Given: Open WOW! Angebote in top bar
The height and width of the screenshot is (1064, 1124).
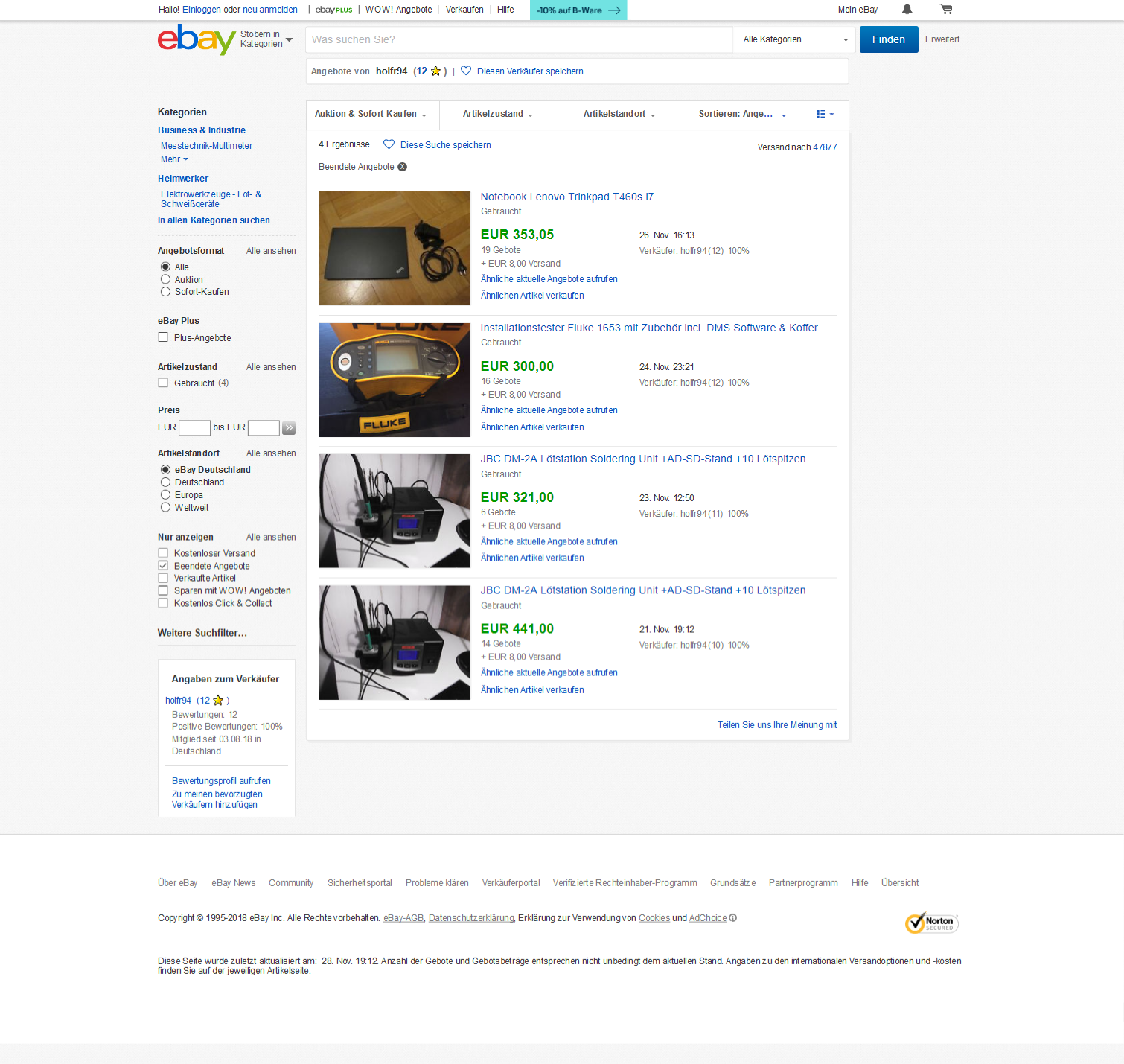Looking at the screenshot, I should 398,10.
